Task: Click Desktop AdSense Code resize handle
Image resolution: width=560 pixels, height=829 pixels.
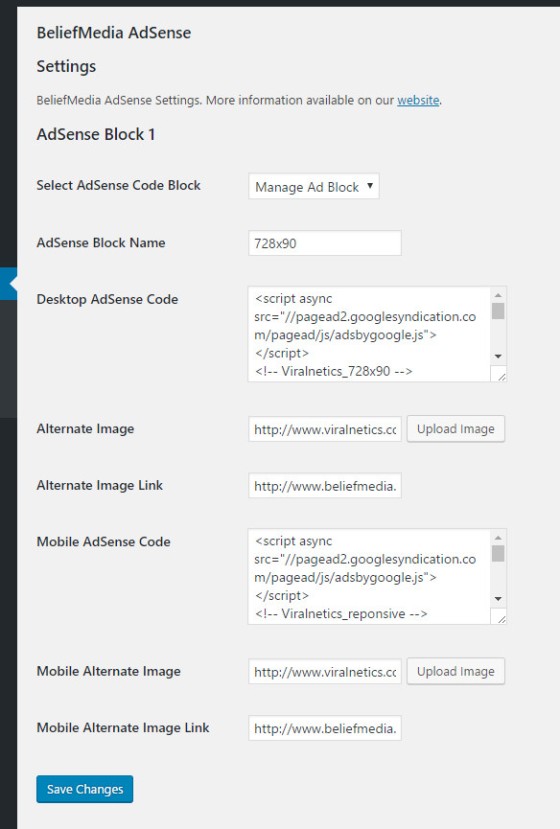Action: (x=499, y=374)
